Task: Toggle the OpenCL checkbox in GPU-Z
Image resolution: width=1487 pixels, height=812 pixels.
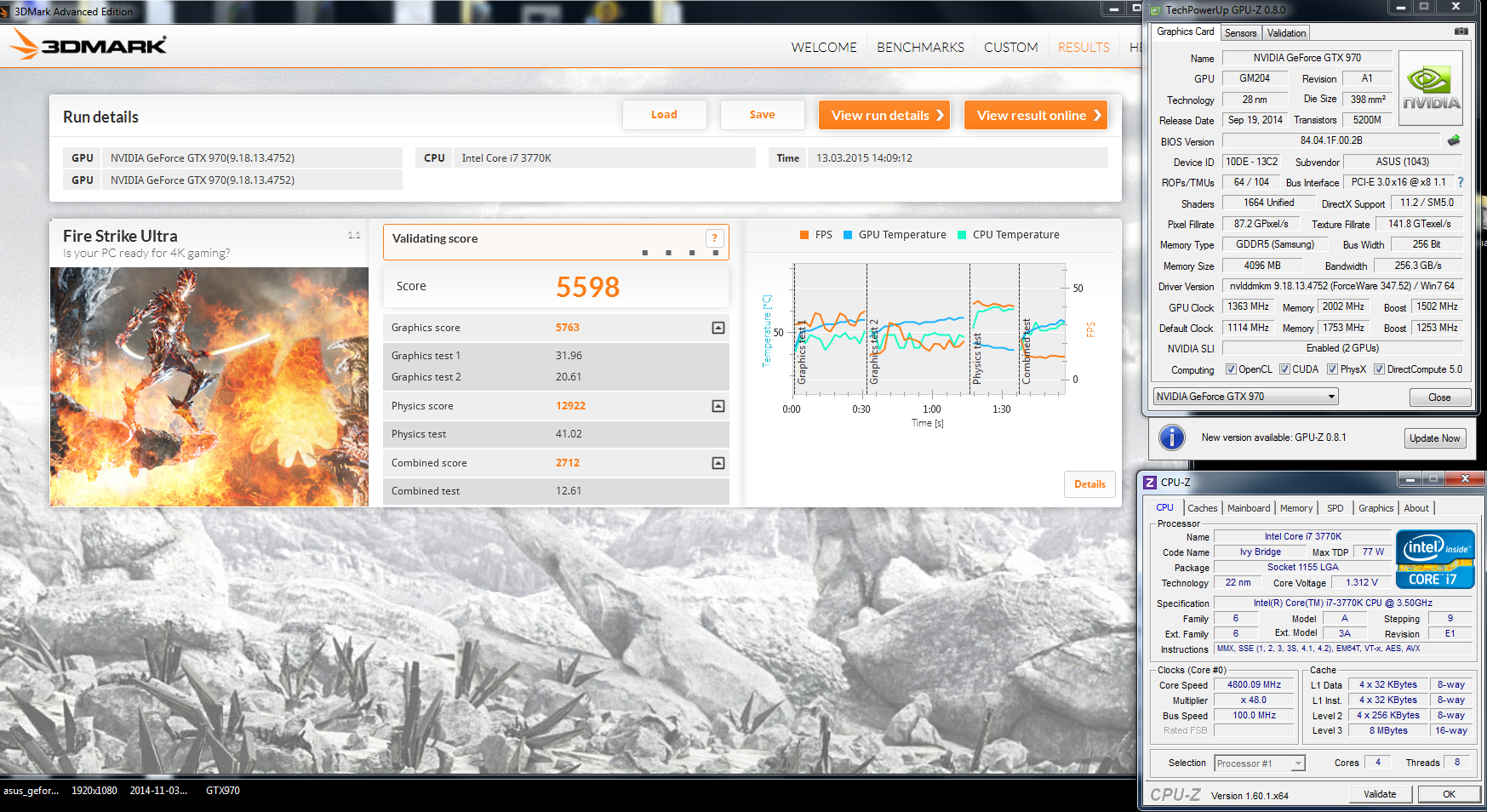Action: (1231, 369)
